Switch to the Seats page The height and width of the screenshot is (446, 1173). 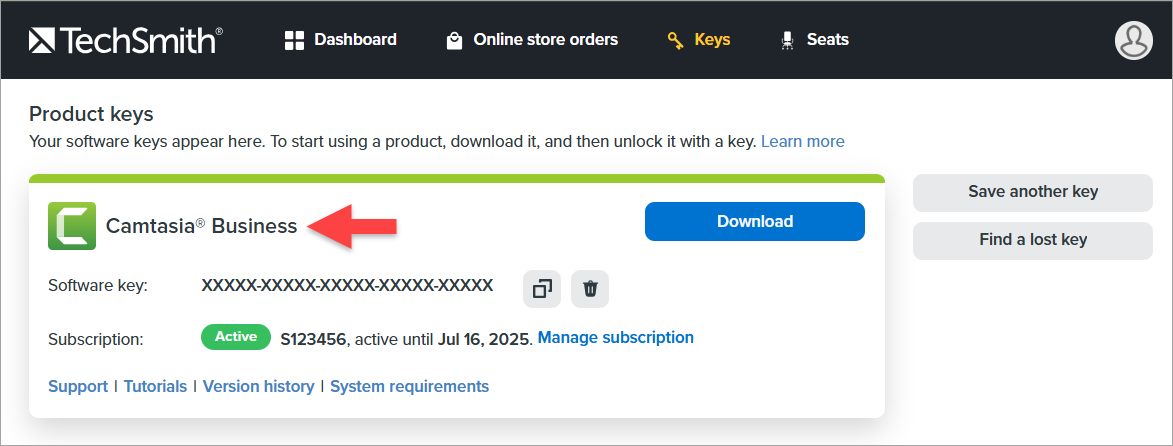[x=827, y=40]
